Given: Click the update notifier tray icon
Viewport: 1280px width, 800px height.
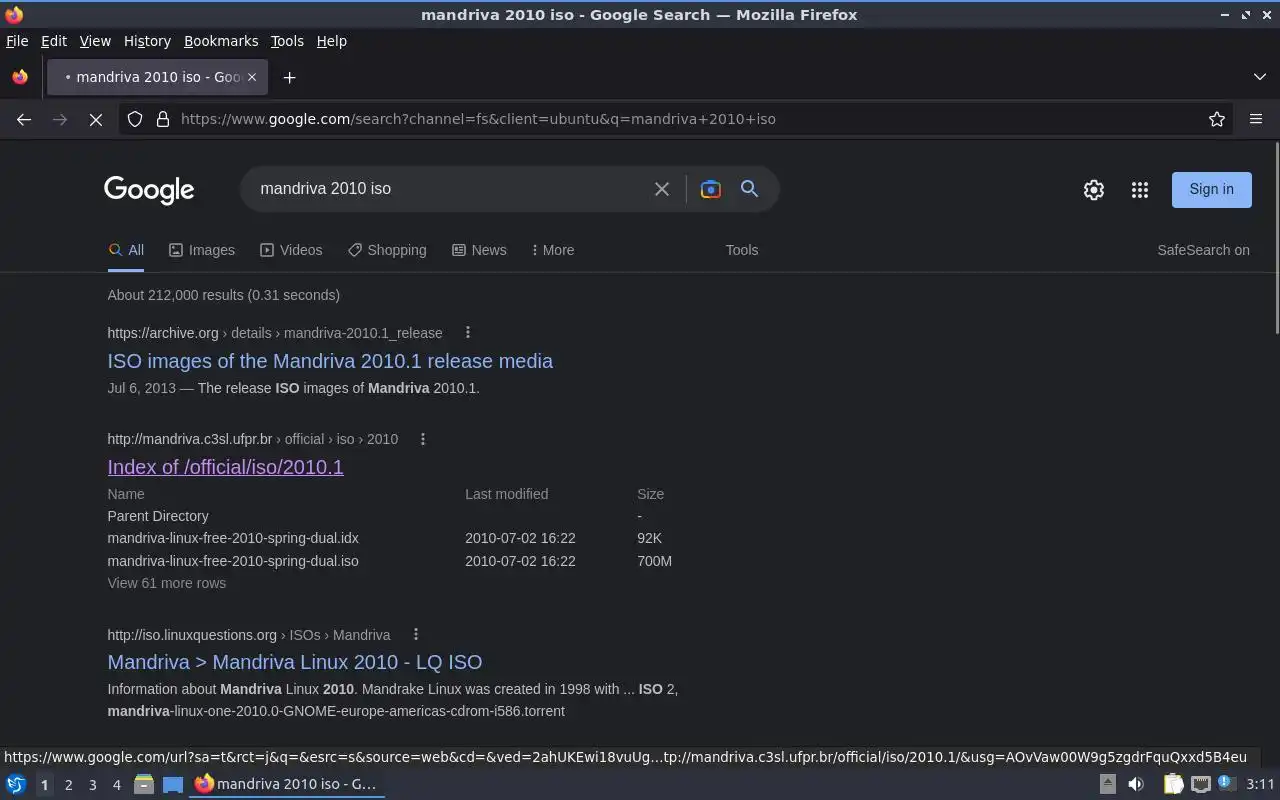Looking at the screenshot, I should click(x=1228, y=784).
